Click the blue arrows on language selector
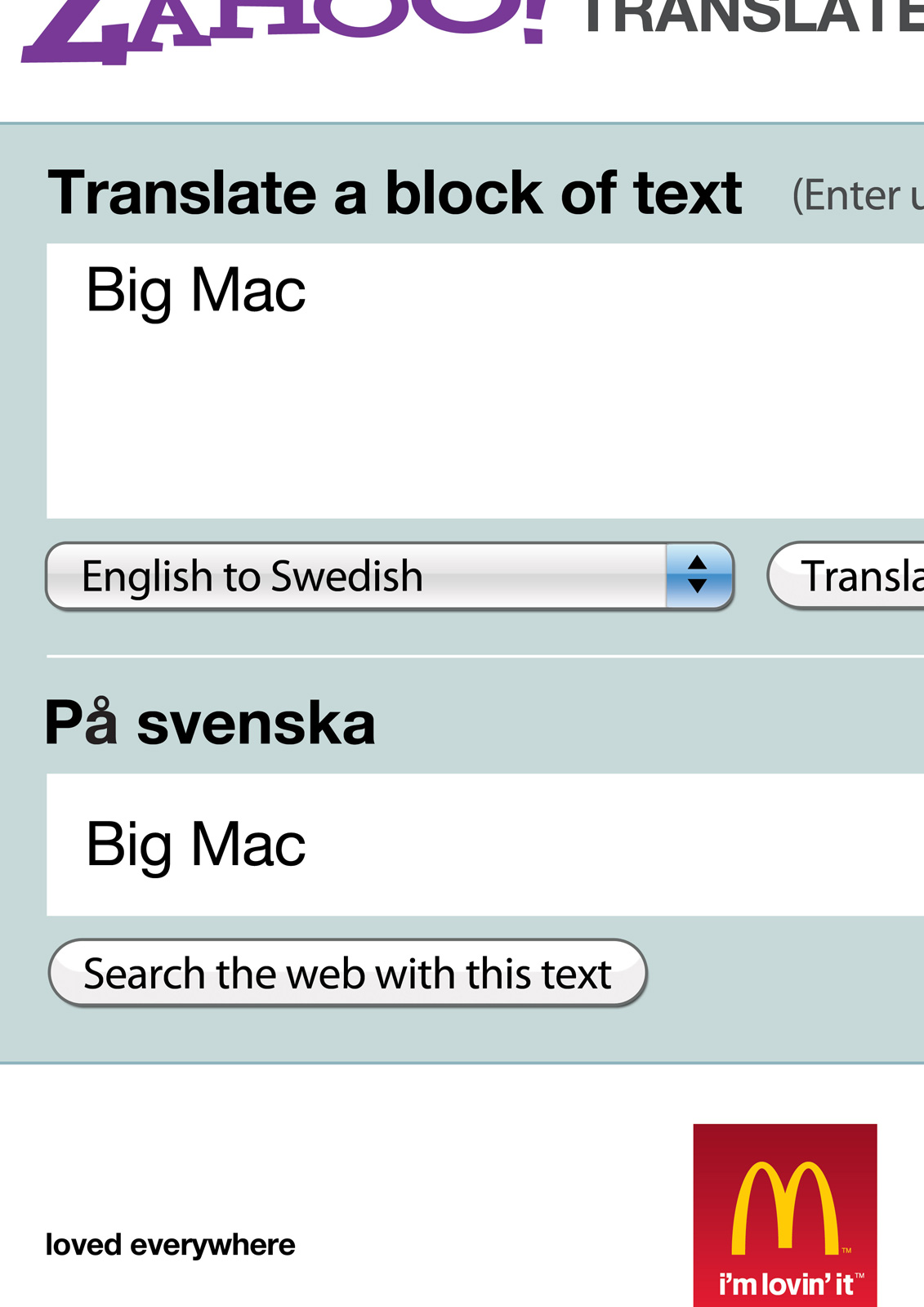 click(x=698, y=575)
